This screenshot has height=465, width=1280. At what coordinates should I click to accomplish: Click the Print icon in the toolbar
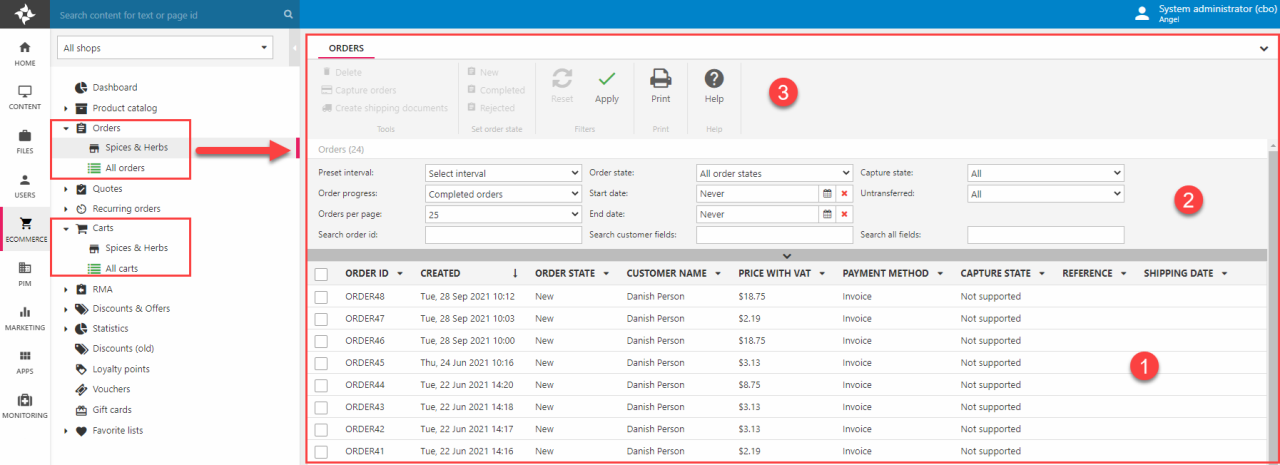[x=660, y=81]
